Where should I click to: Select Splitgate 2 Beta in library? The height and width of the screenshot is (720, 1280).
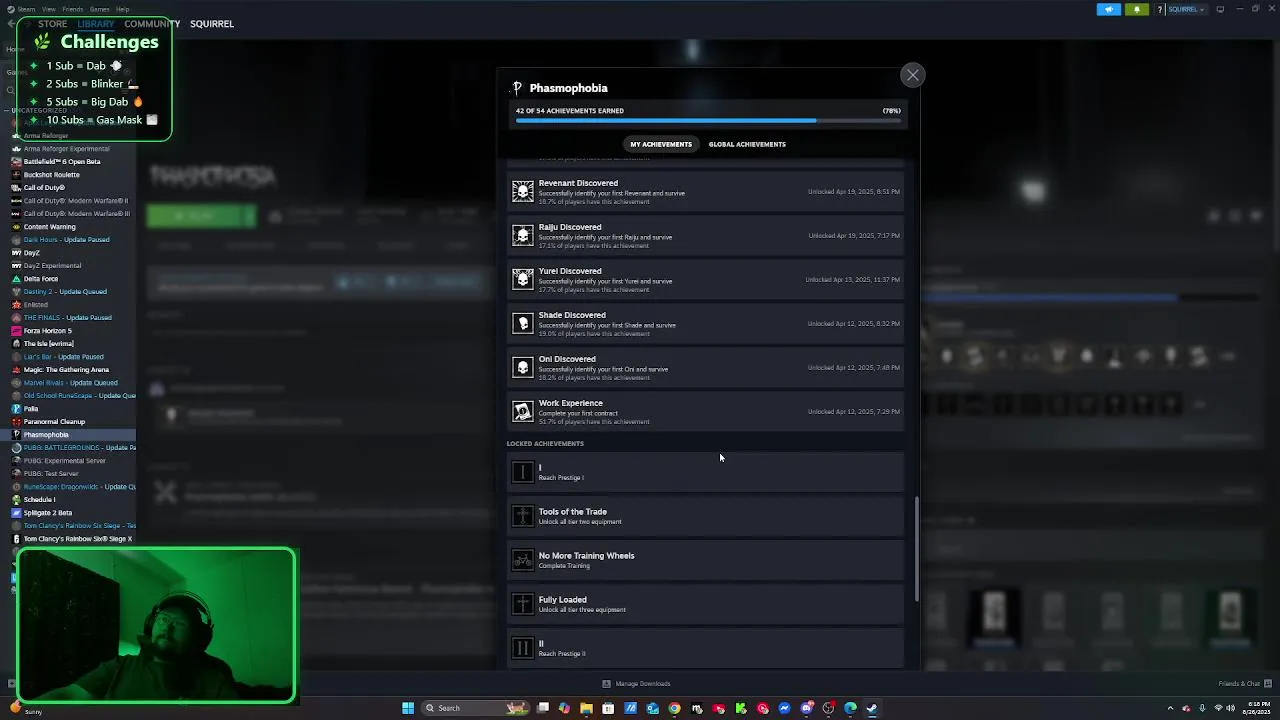[48, 512]
